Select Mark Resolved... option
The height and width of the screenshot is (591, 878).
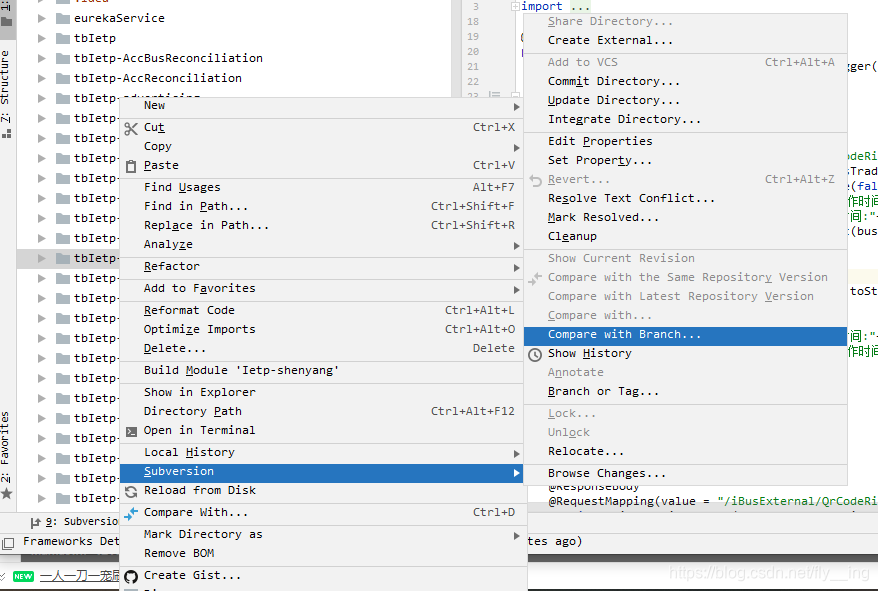click(x=685, y=218)
